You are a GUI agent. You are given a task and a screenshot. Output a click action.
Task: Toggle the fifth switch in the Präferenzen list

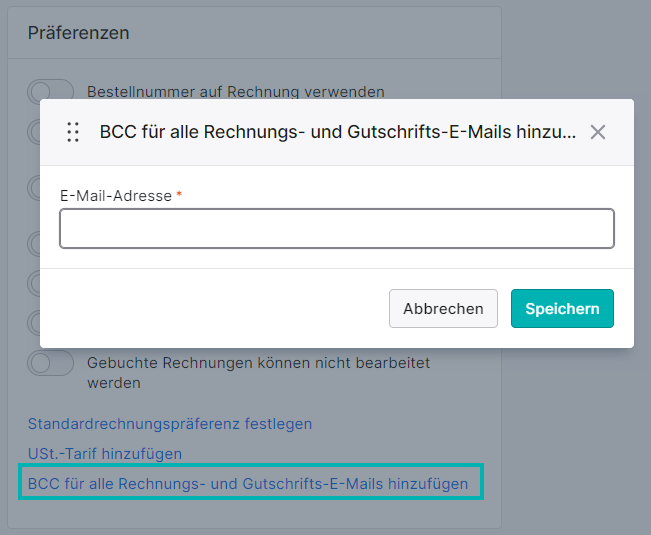34,284
